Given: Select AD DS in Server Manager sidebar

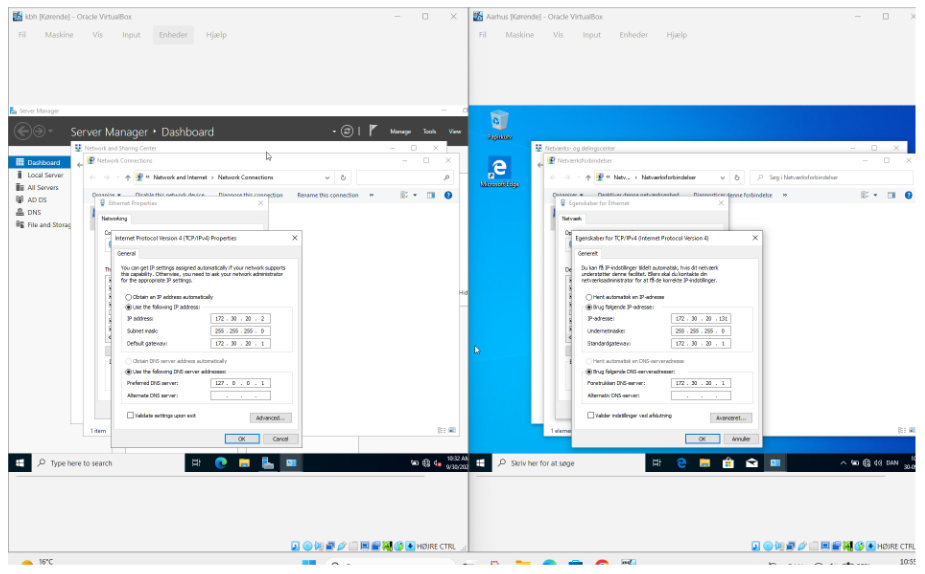Looking at the screenshot, I should [37, 200].
